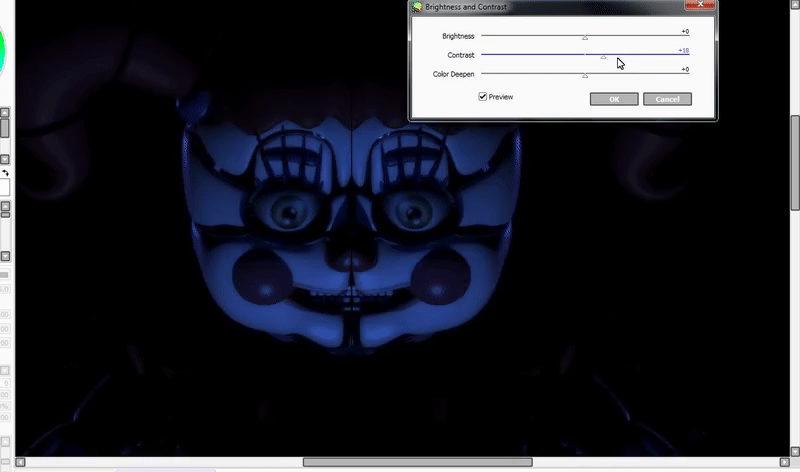
Task: Click the upper left panel scroll down arrow
Action: 5,159
